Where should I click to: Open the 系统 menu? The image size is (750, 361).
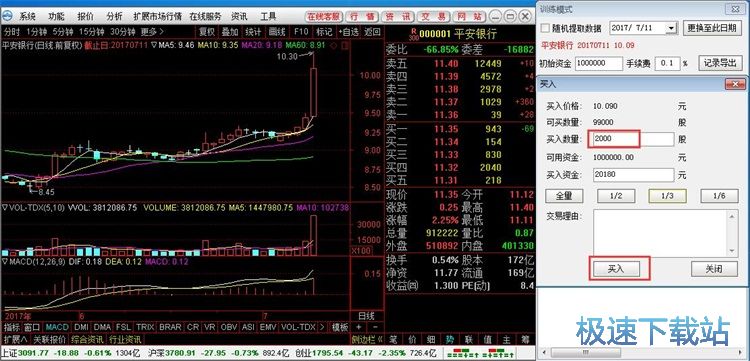(x=27, y=16)
